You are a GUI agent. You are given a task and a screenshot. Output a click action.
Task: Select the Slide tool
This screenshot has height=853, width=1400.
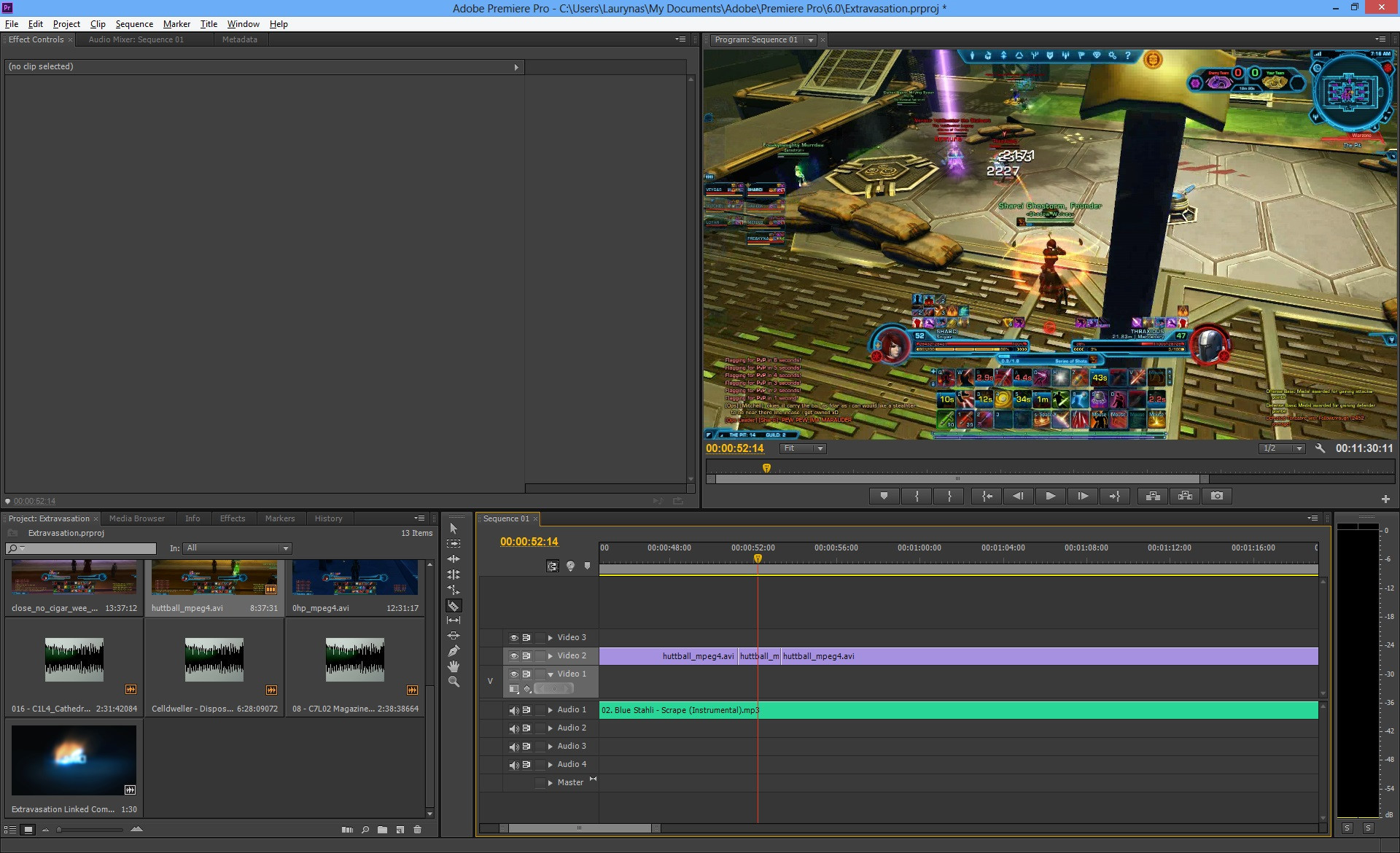(x=454, y=636)
